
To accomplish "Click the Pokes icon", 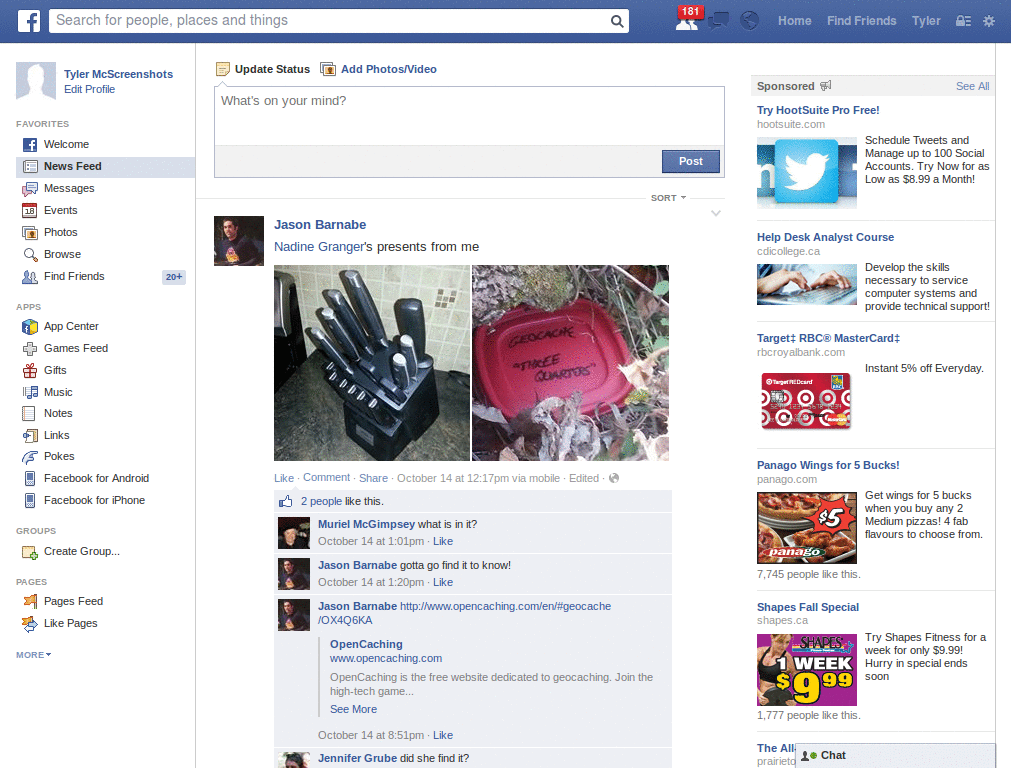I will pos(30,456).
